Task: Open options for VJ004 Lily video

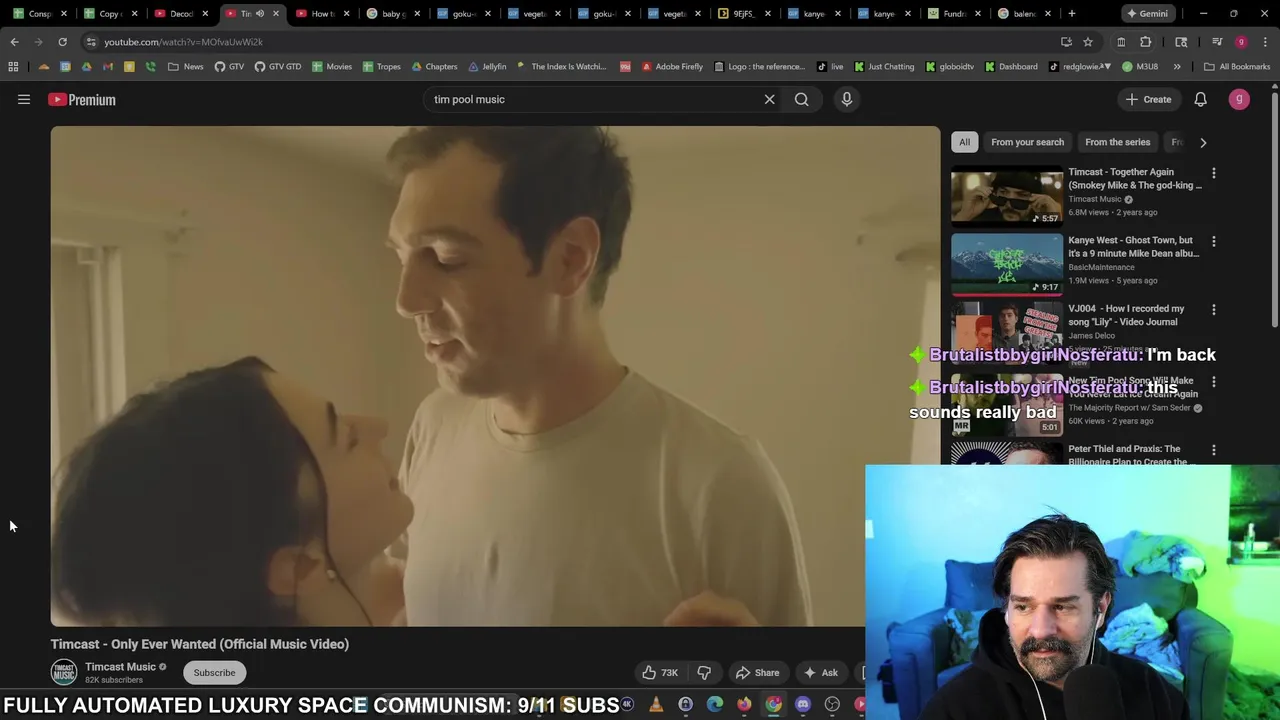Action: click(1214, 310)
